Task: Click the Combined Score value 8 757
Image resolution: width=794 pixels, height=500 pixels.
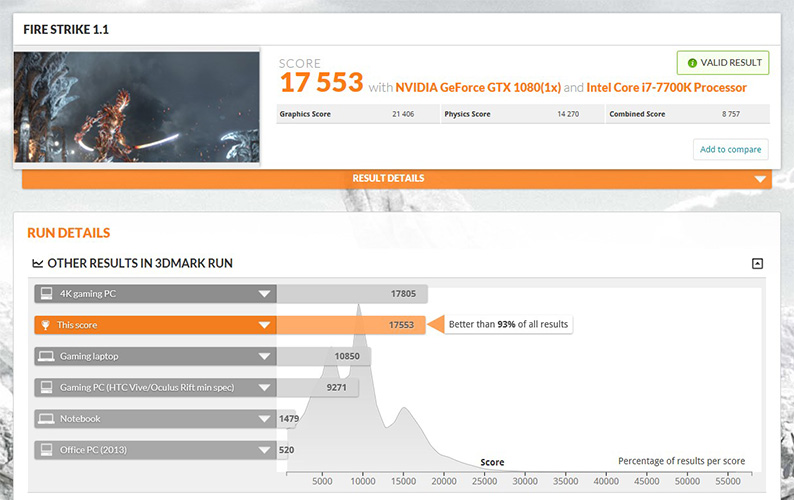Action: point(731,114)
